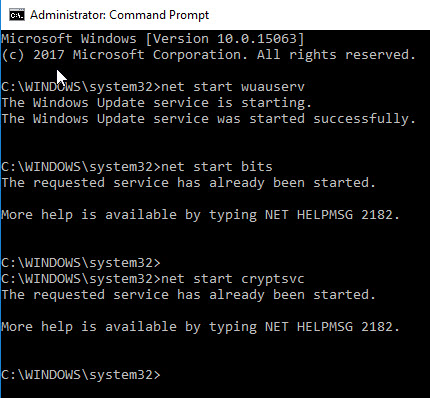Click the last NET HELPMSG 2182 line
The width and height of the screenshot is (430, 398).
pos(201,327)
